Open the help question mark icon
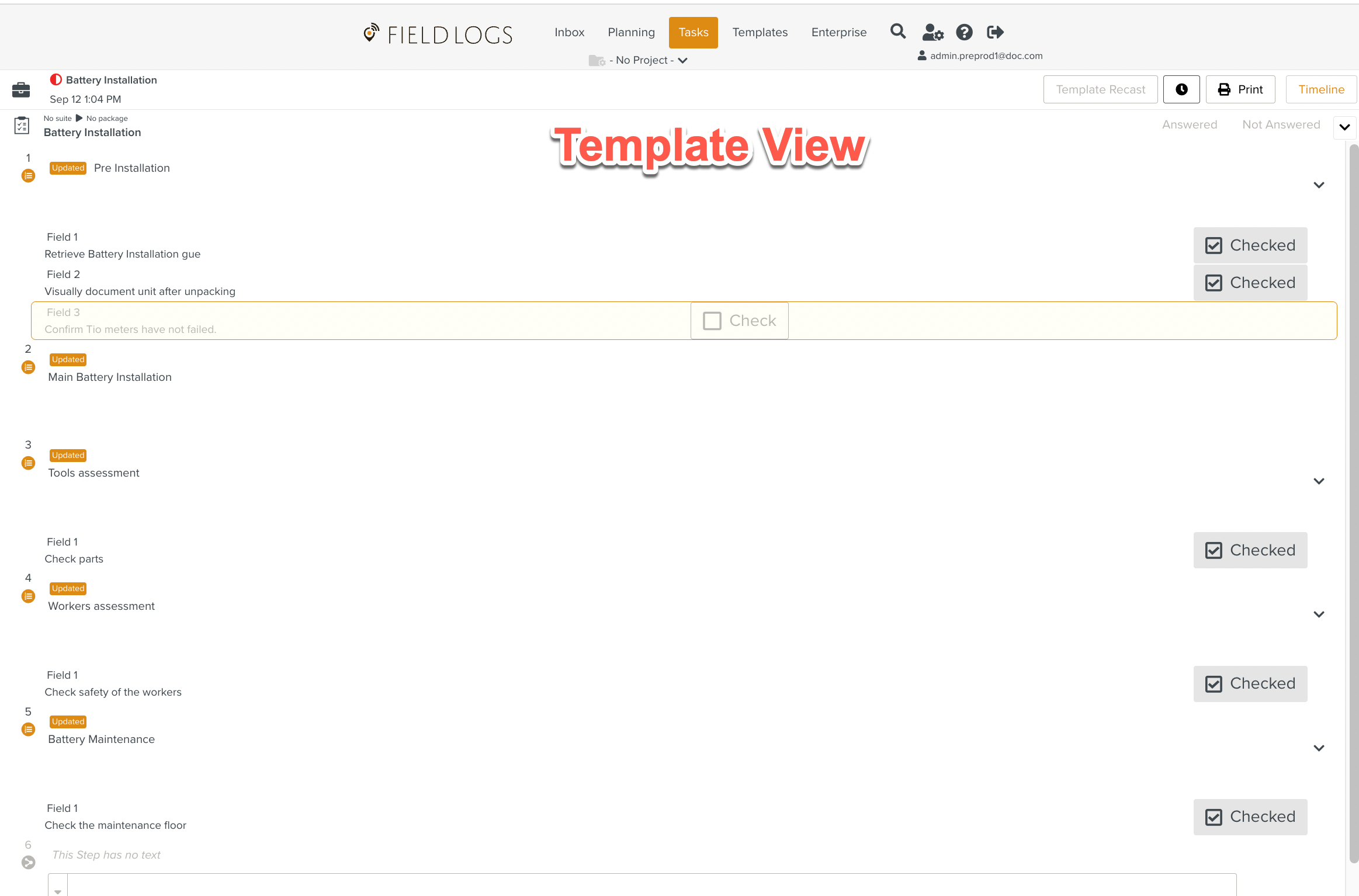The width and height of the screenshot is (1359, 896). point(964,32)
